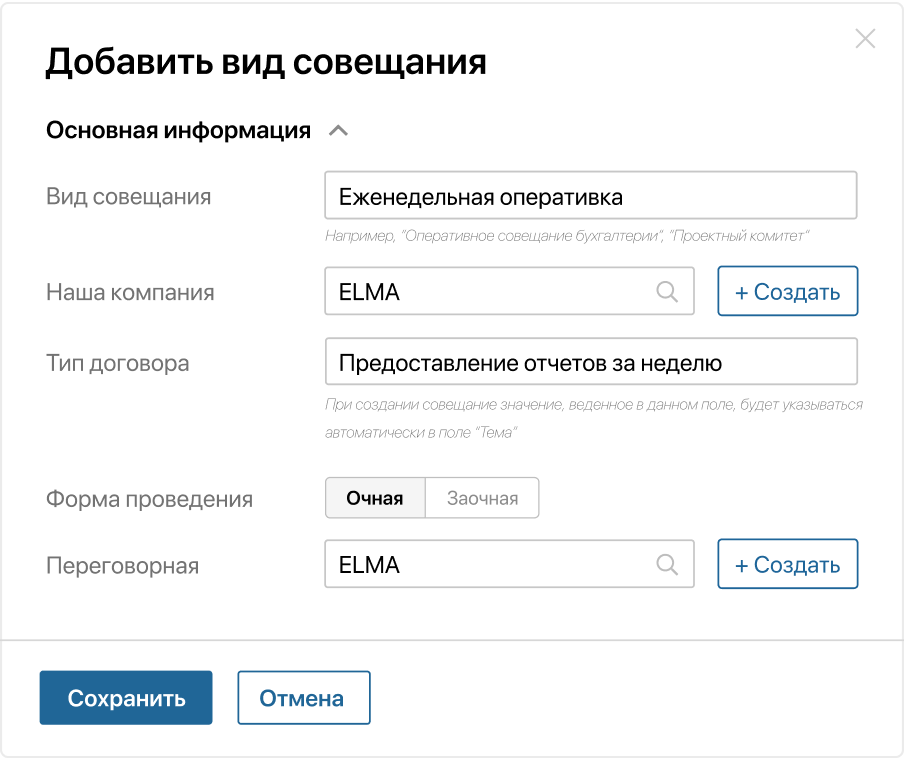The height and width of the screenshot is (758, 904).
Task: Click the chevron near Основная информация
Action: pyautogui.click(x=338, y=129)
